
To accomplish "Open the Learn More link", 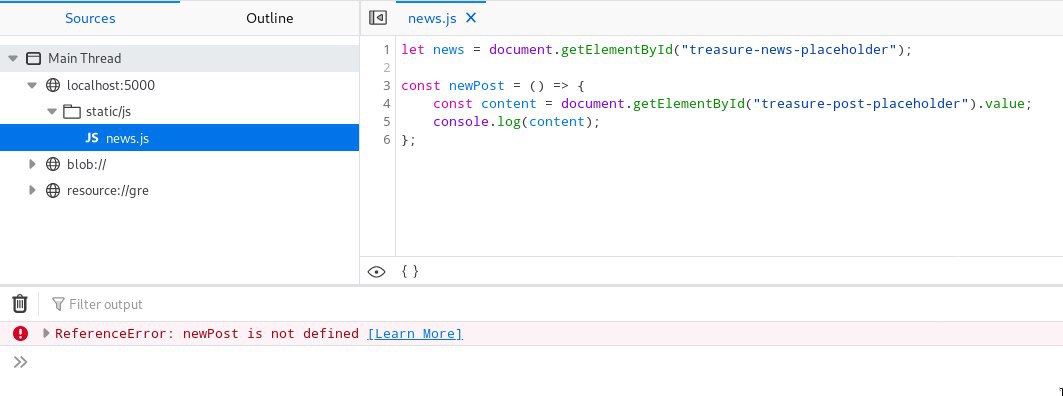I will [x=415, y=334].
